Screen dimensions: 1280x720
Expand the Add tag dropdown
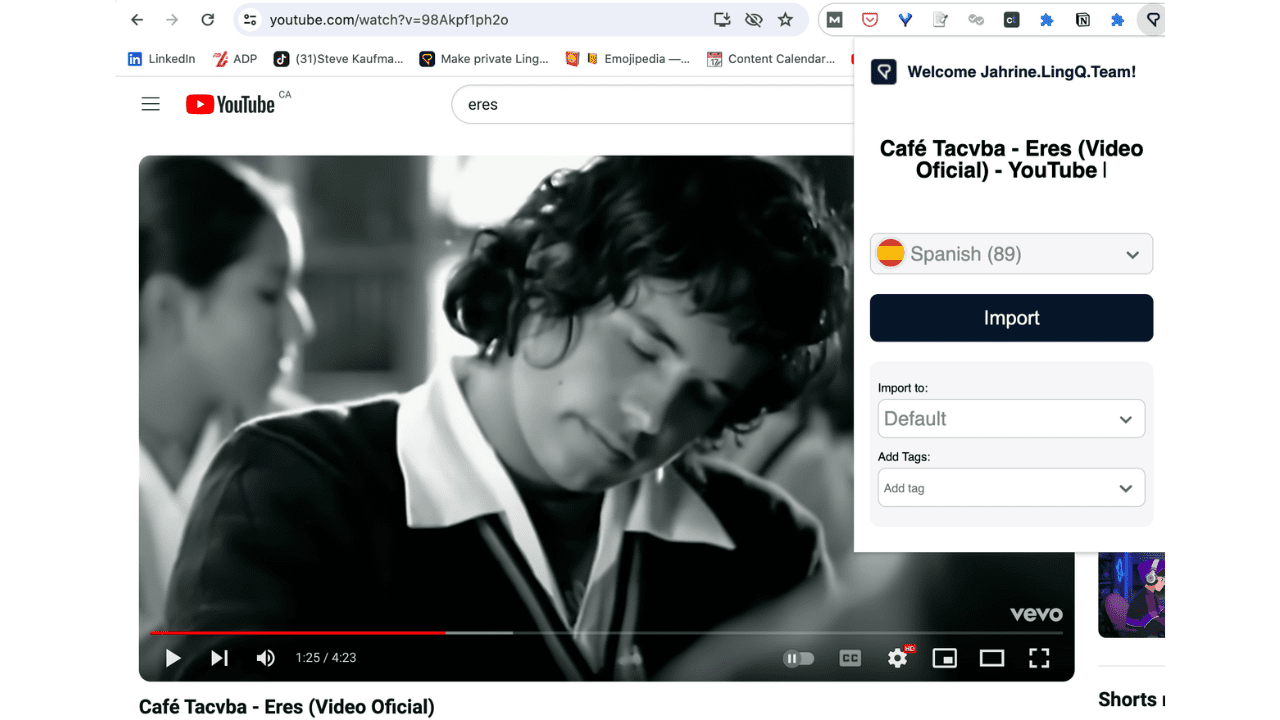pos(1011,488)
